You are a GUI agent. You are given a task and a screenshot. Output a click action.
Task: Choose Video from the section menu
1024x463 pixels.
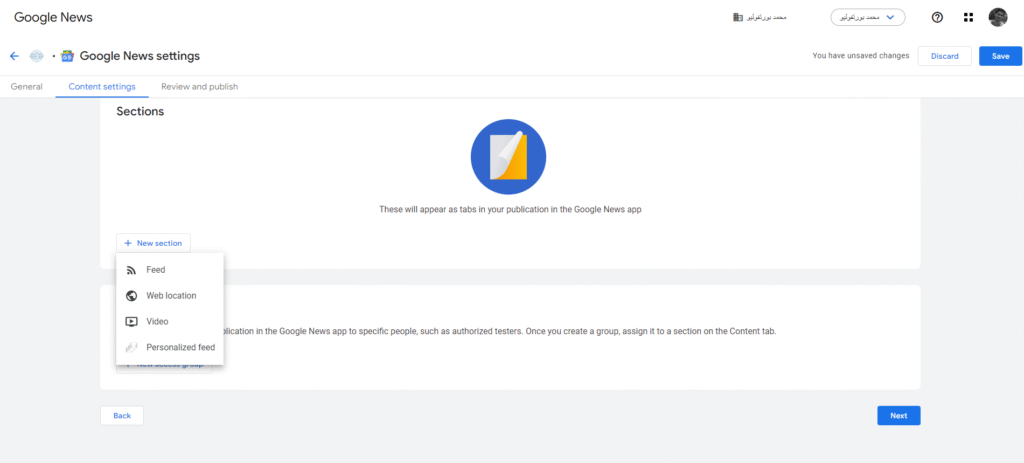coord(170,321)
